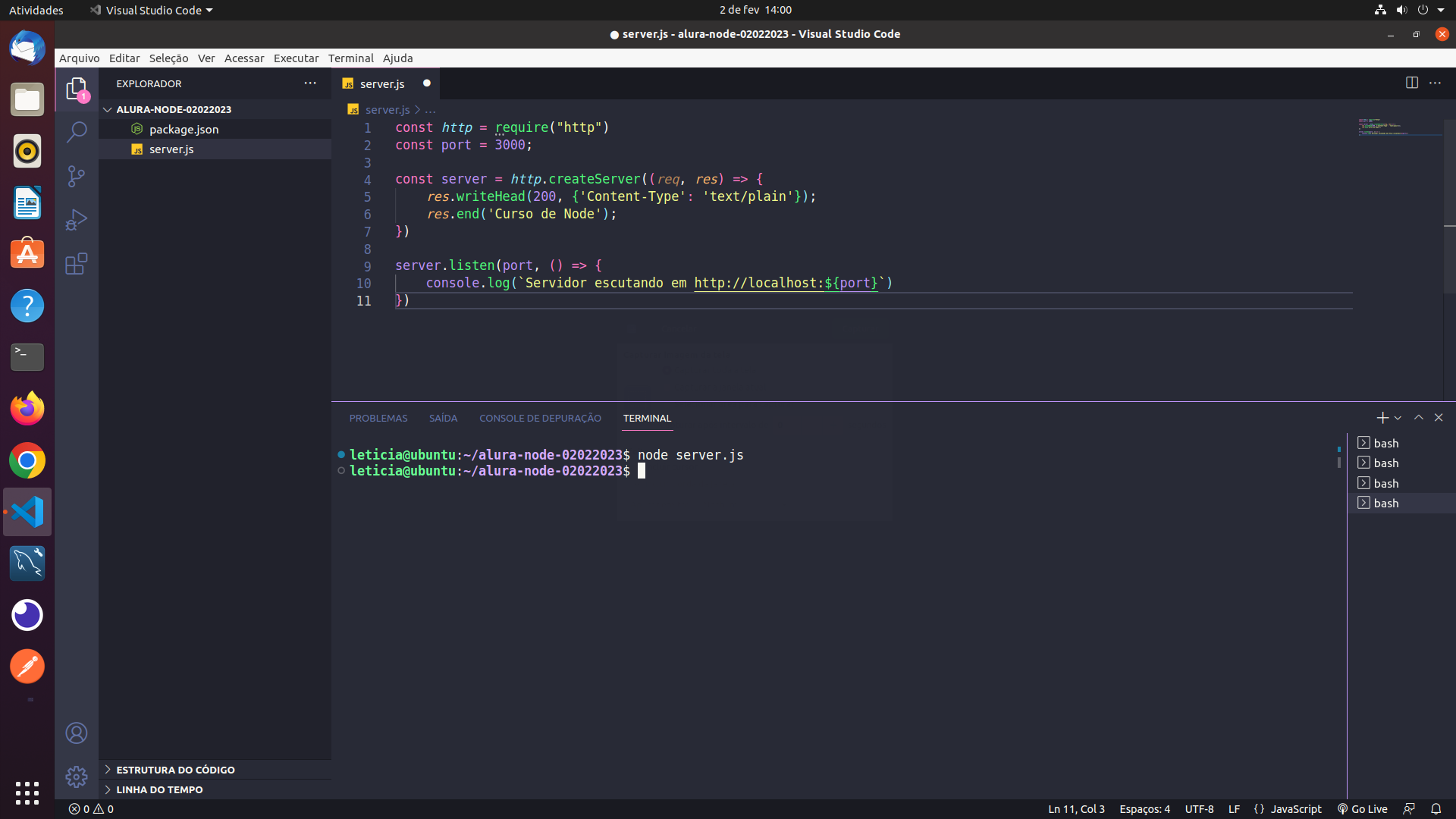1456x819 pixels.
Task: Select server.js in the explorer tree
Action: 215,149
